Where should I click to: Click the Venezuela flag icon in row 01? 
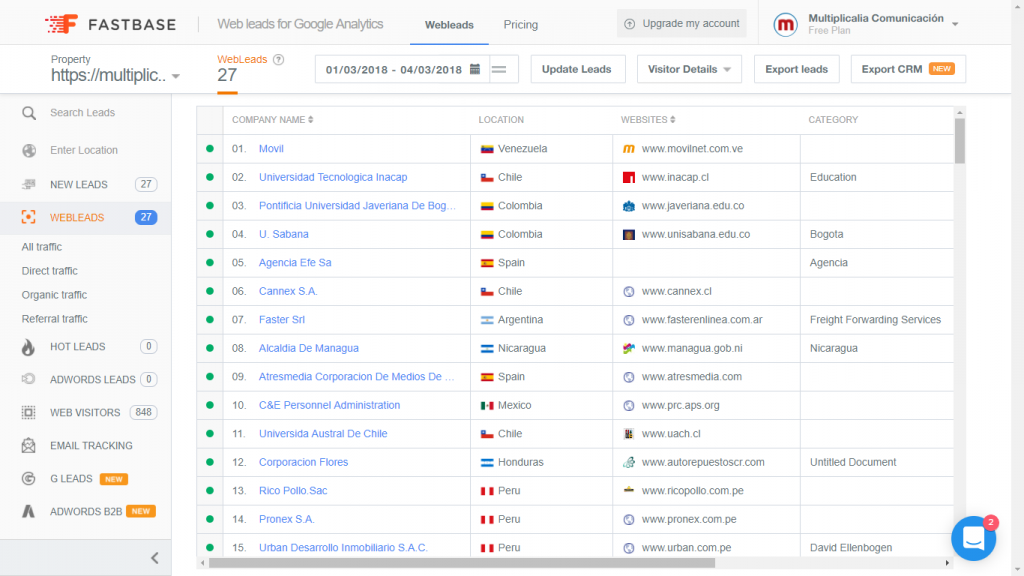pos(487,149)
